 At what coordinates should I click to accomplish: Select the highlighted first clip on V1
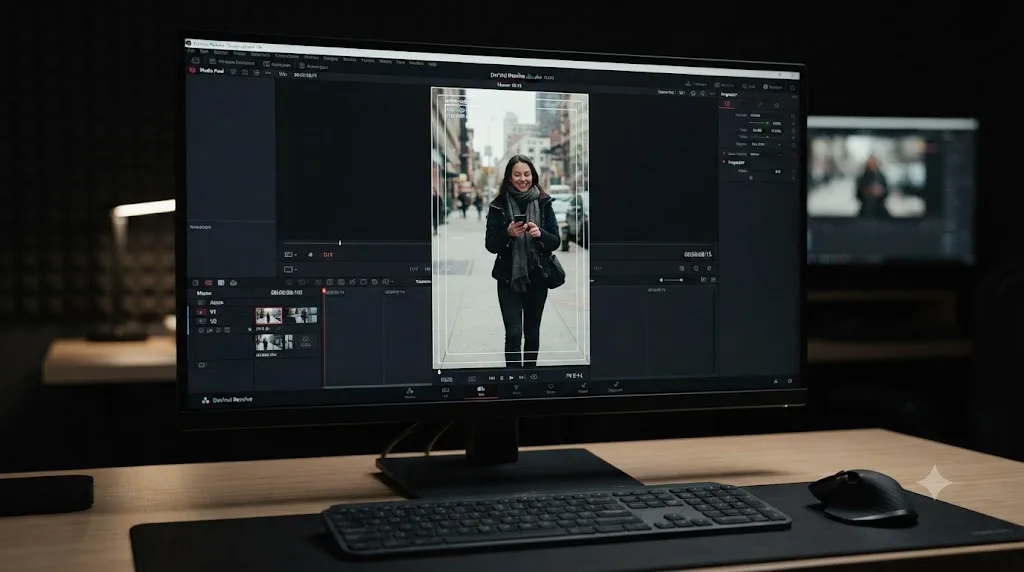(x=269, y=315)
